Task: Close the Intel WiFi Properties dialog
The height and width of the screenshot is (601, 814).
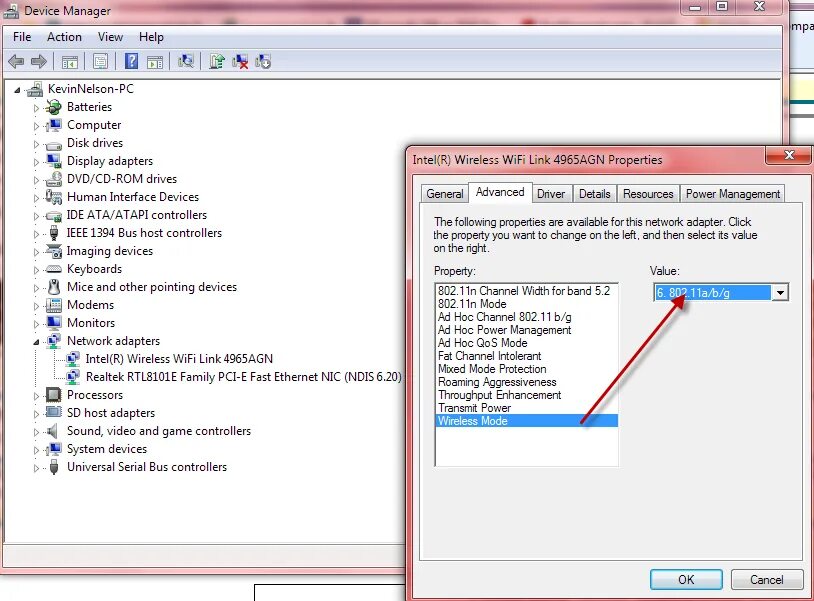Action: point(789,155)
